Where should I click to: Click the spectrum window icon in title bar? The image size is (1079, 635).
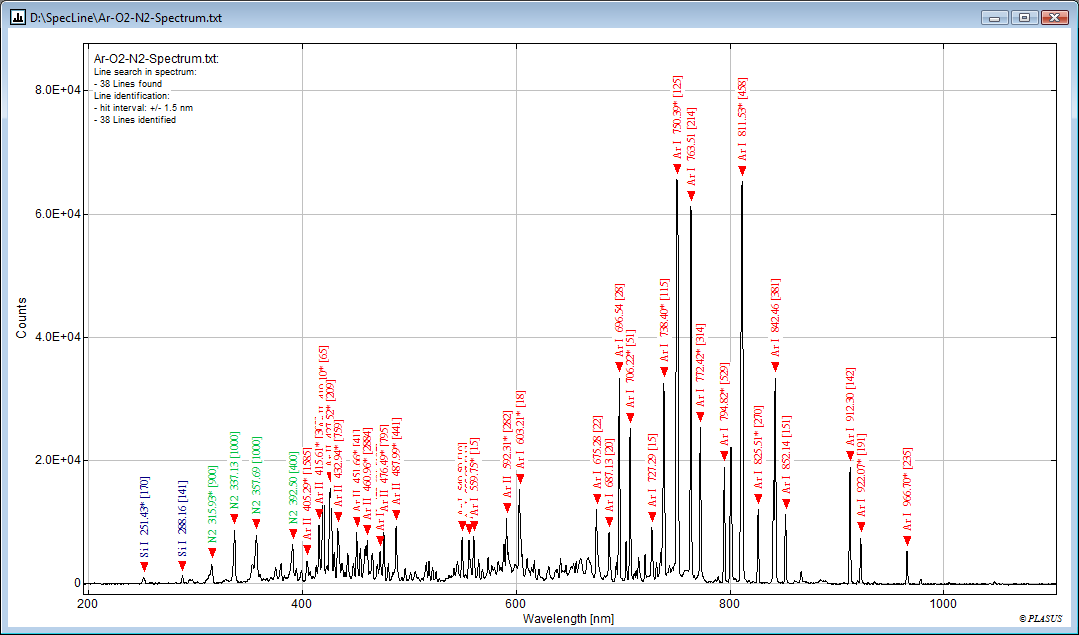17,18
